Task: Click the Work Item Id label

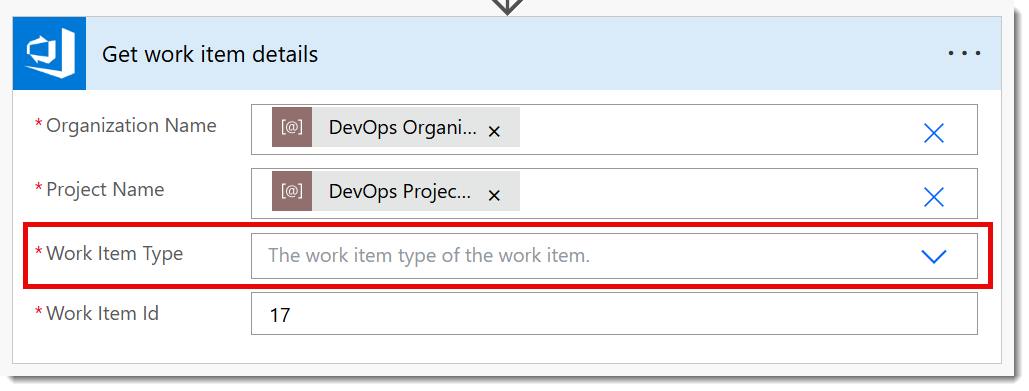Action: click(x=102, y=313)
